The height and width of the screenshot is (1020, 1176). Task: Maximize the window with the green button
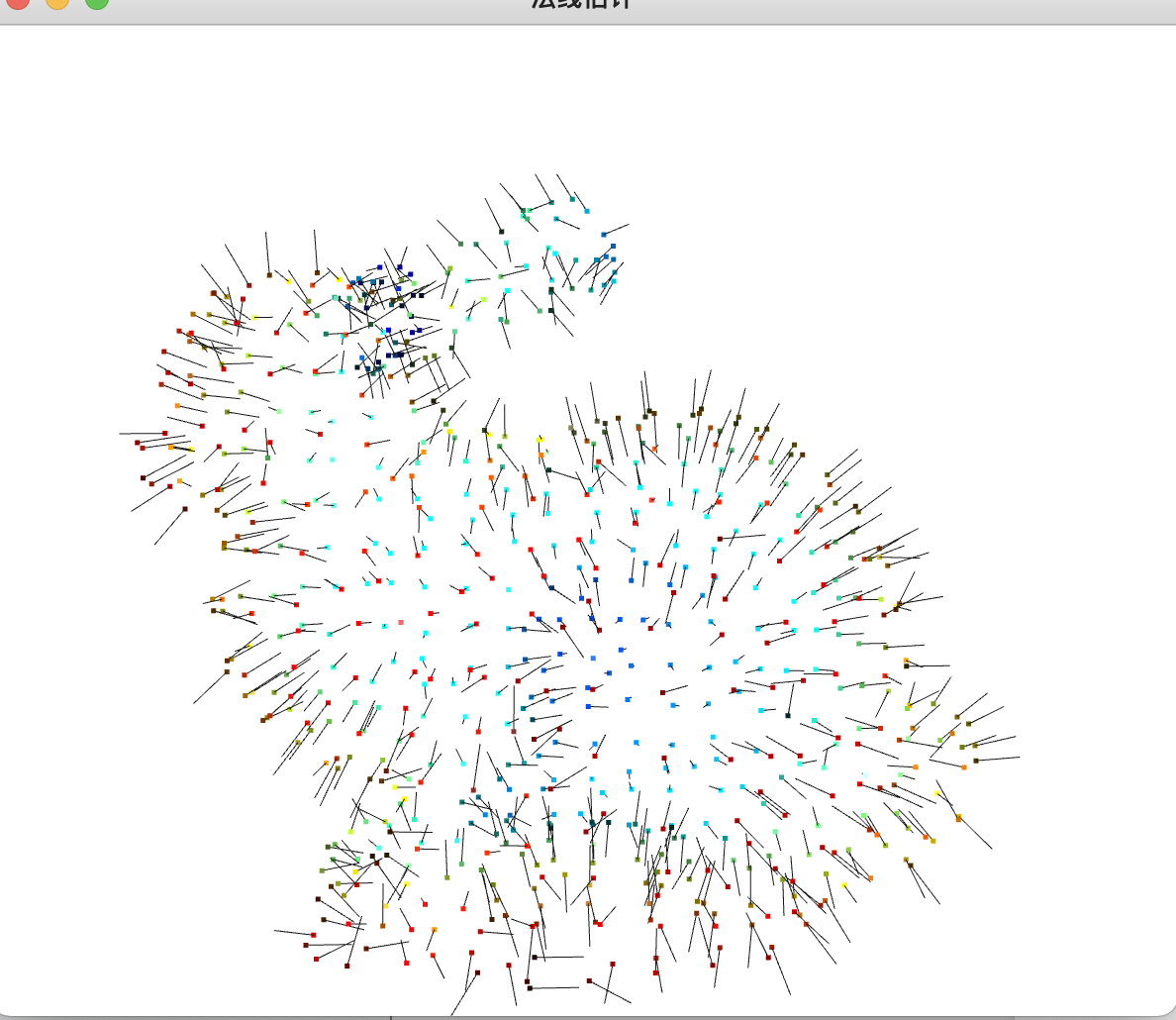coord(97,2)
